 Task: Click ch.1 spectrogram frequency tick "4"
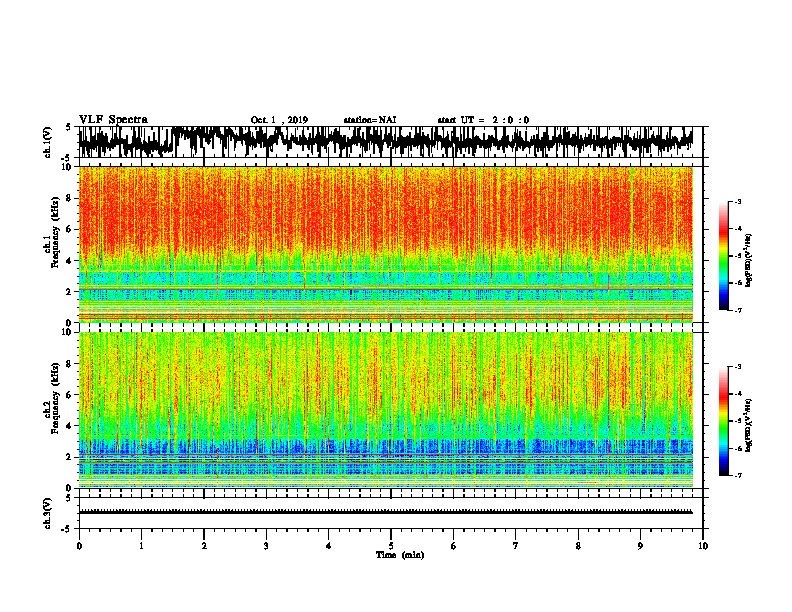click(69, 261)
